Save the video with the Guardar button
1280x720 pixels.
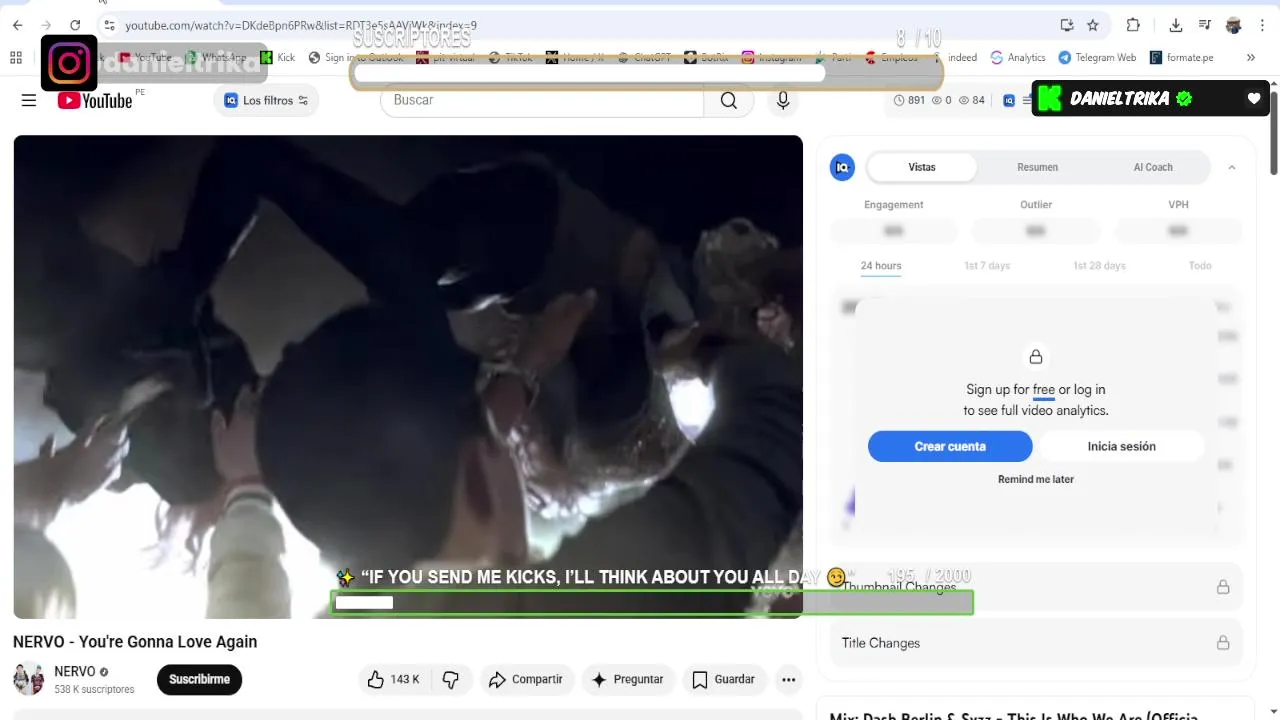click(x=724, y=679)
